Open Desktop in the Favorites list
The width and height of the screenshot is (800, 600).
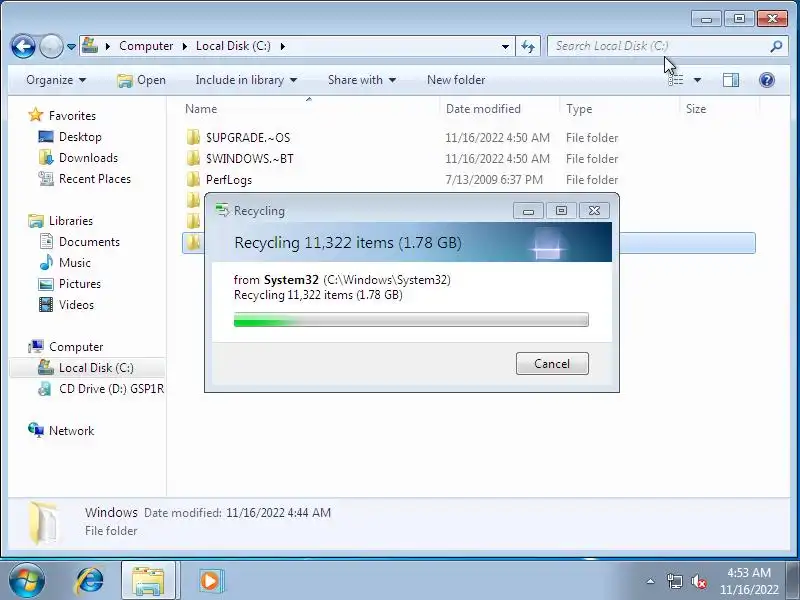coord(80,137)
